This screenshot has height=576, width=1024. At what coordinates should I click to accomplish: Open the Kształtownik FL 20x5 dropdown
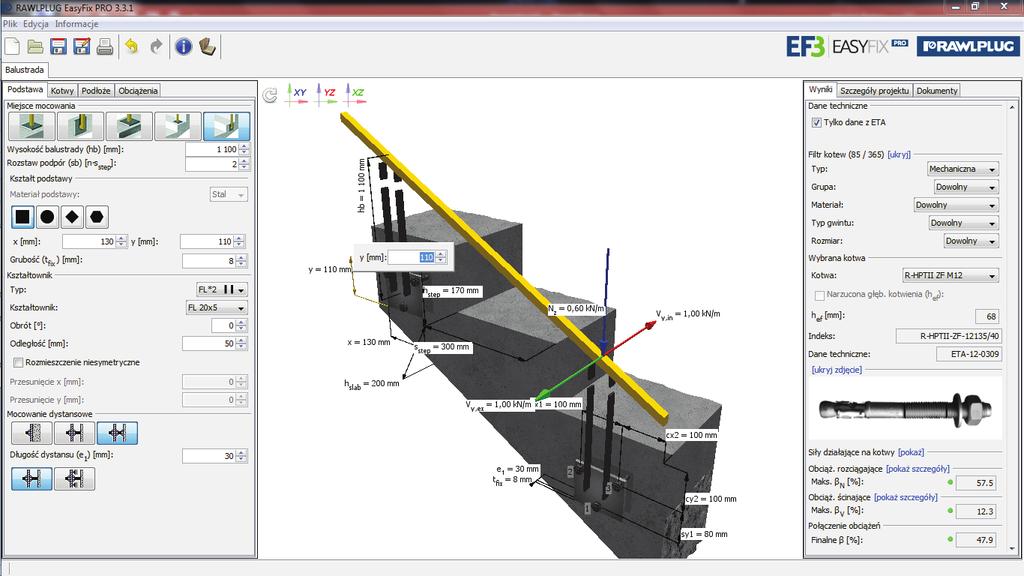coord(216,308)
